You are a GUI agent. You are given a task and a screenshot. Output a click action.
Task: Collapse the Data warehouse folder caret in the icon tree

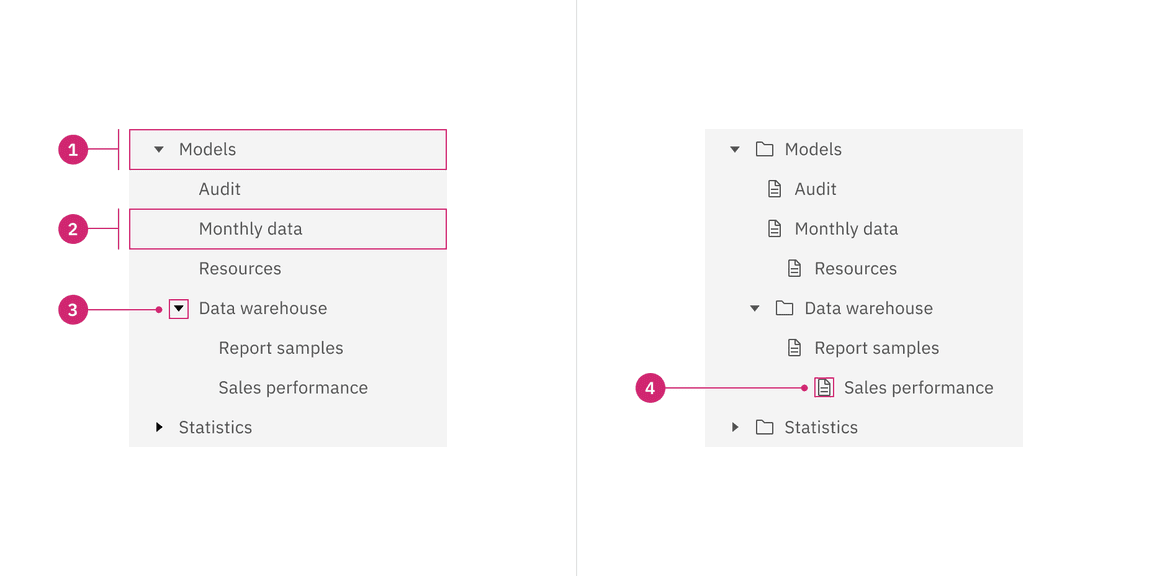tap(755, 308)
